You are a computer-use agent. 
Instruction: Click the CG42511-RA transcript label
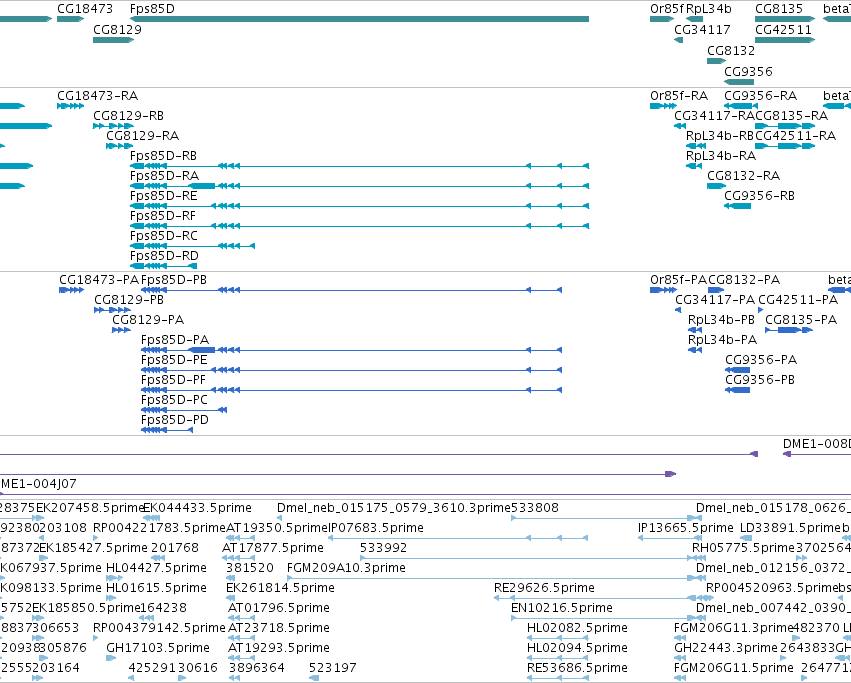click(795, 136)
